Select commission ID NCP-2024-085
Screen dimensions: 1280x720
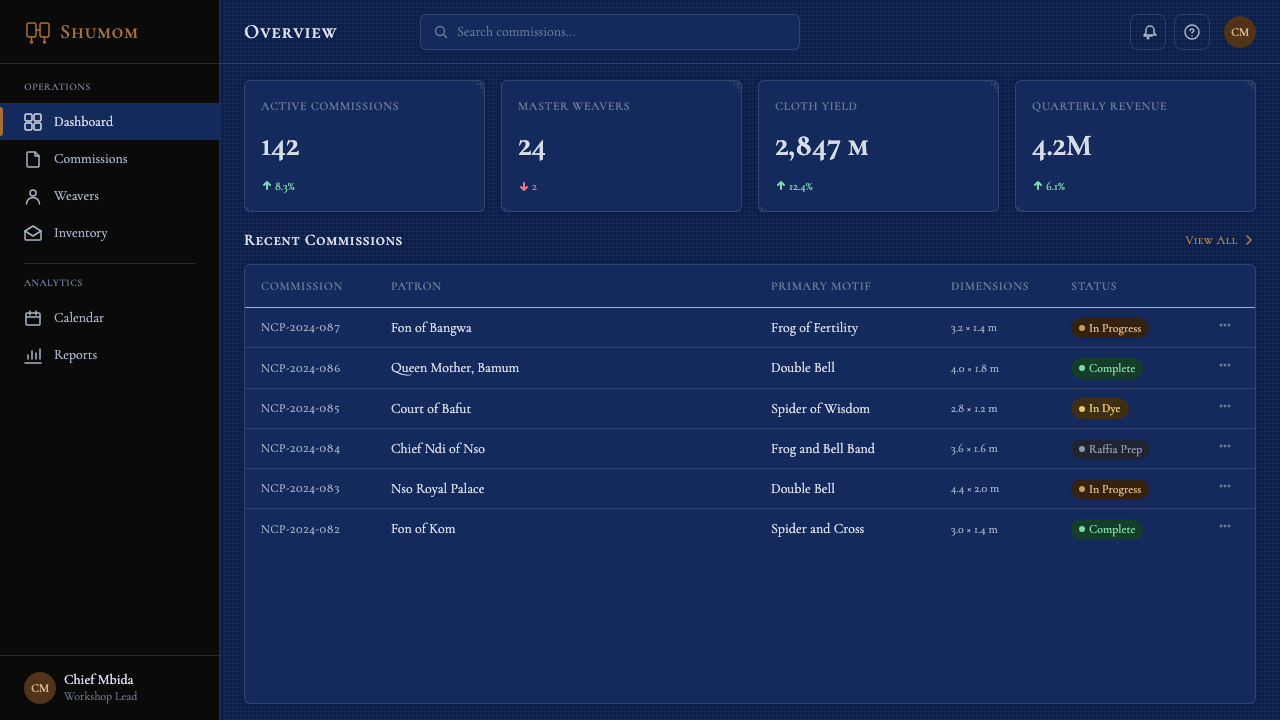(301, 408)
